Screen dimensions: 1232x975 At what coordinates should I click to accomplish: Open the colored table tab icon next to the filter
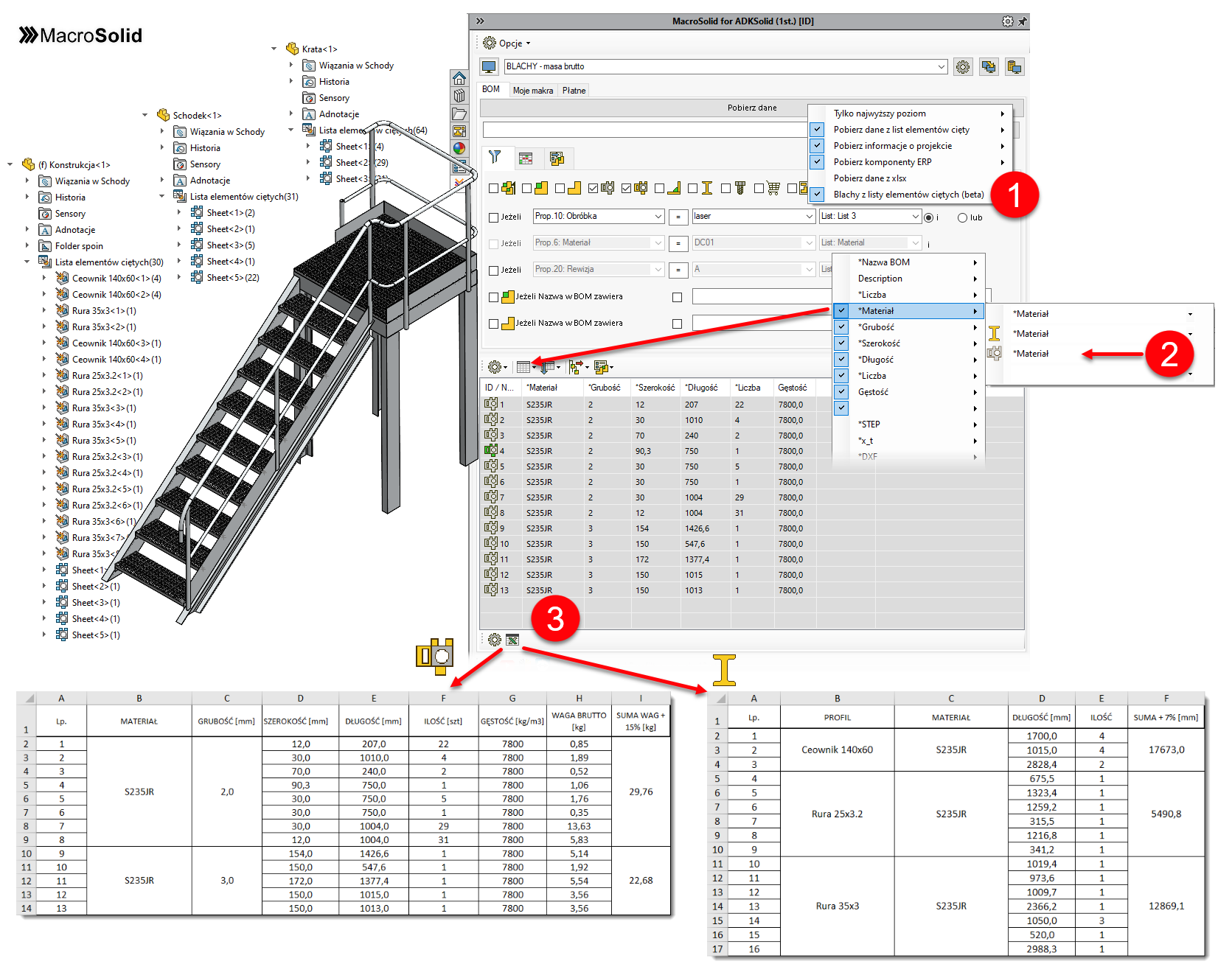[x=526, y=158]
